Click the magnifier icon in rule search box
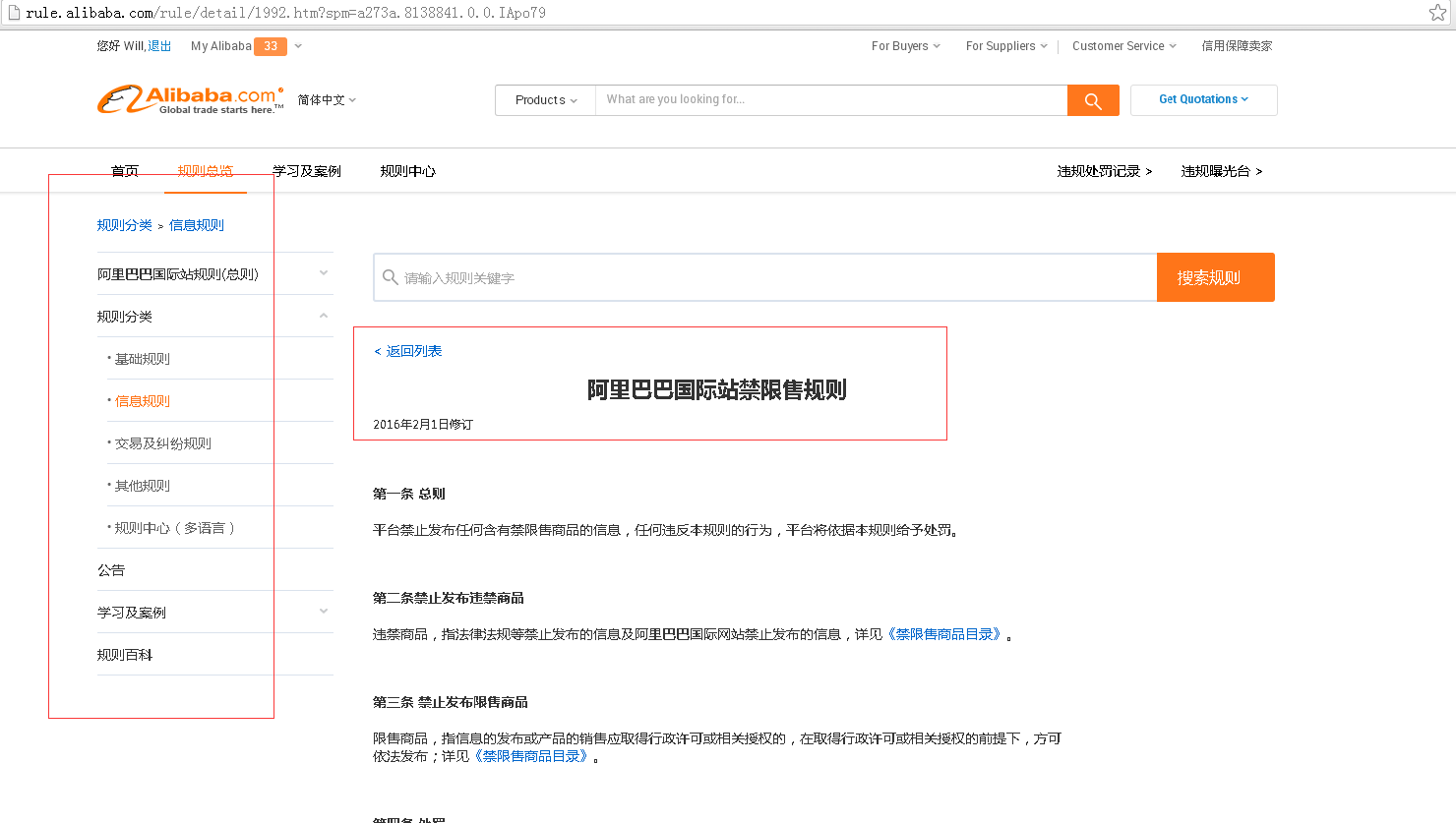 click(391, 277)
